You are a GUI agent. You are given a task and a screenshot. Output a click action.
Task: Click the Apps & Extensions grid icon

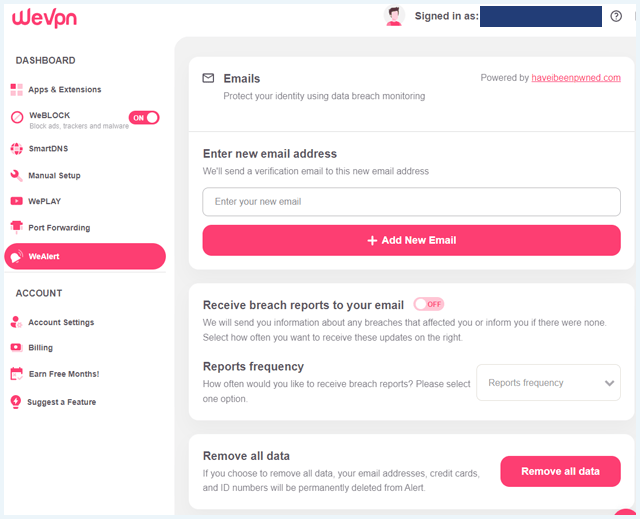coord(16,89)
